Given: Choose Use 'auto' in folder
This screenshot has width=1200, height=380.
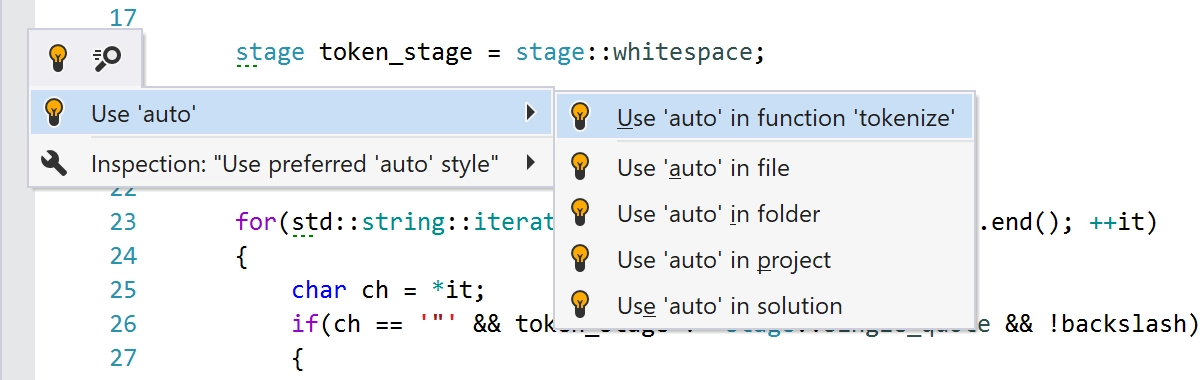Looking at the screenshot, I should click(x=765, y=213).
